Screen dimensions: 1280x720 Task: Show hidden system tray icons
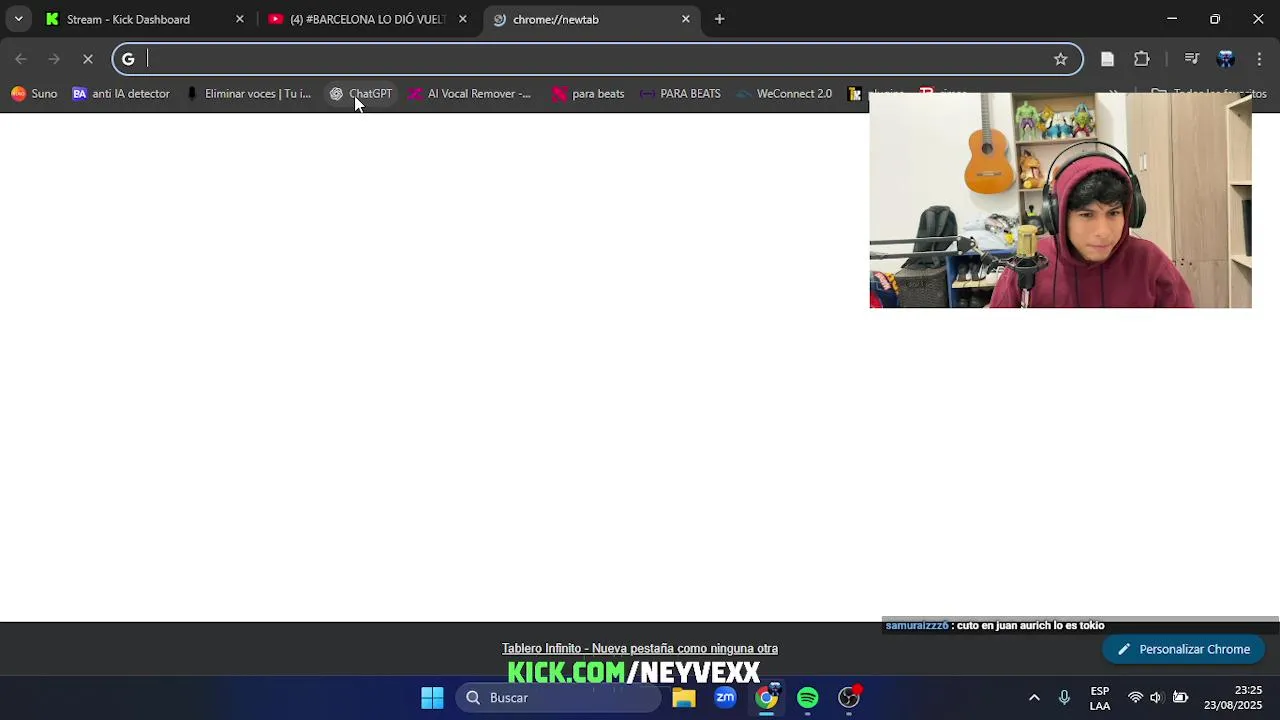click(x=1034, y=698)
